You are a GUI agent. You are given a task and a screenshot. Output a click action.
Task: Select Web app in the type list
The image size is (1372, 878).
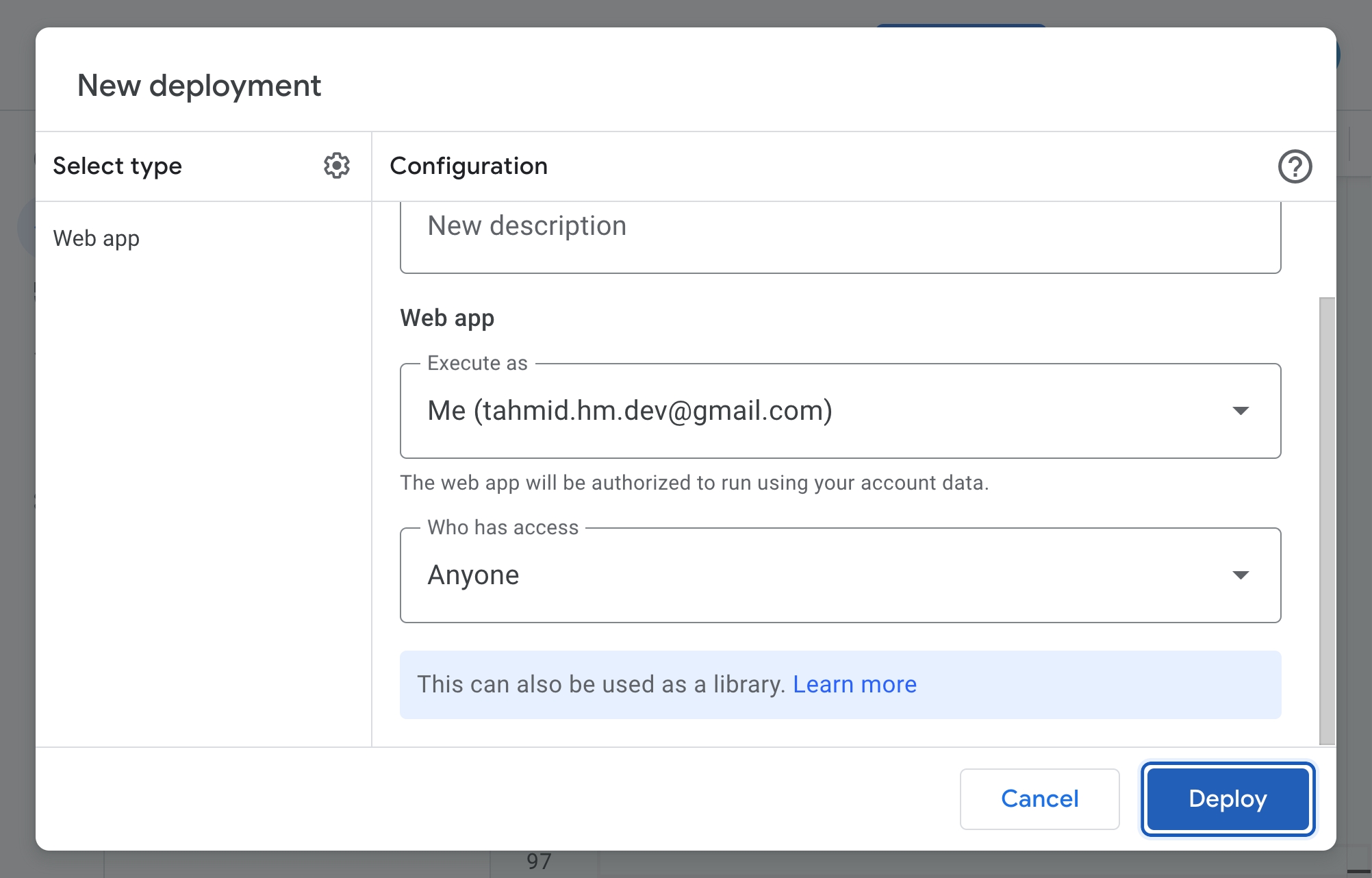pos(97,238)
